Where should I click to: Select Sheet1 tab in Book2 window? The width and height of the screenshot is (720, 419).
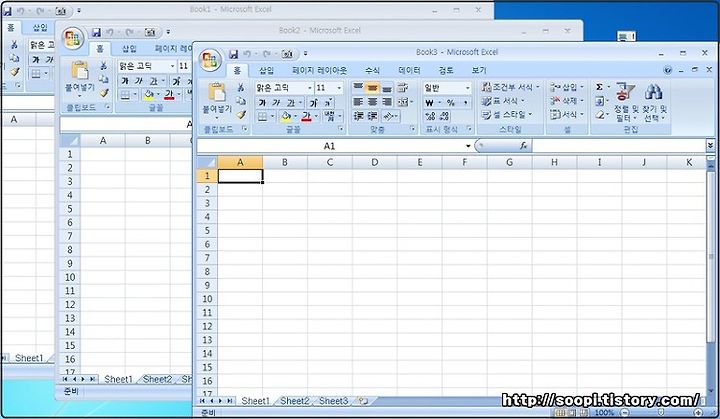[x=118, y=379]
